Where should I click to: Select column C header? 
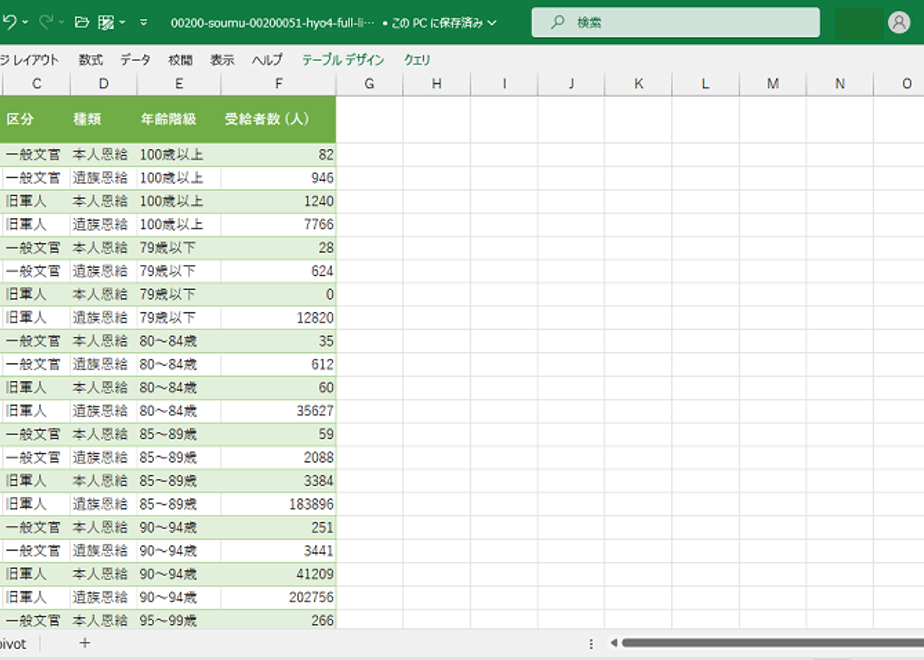pos(37,84)
